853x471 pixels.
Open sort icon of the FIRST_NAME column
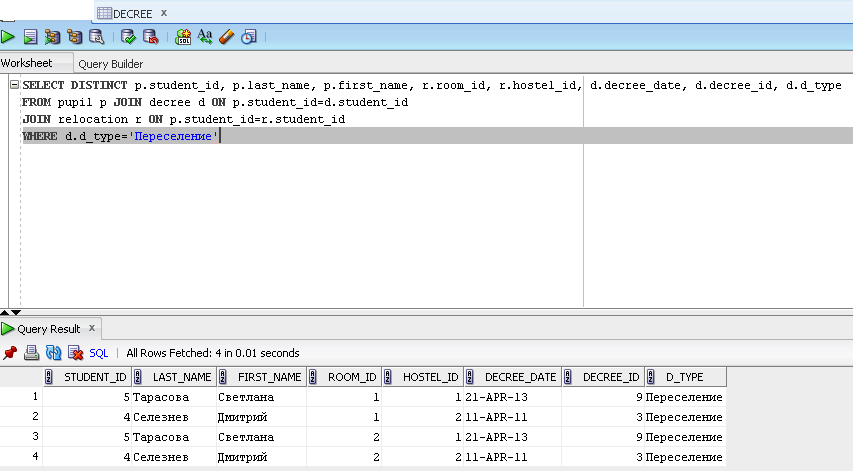(x=222, y=377)
